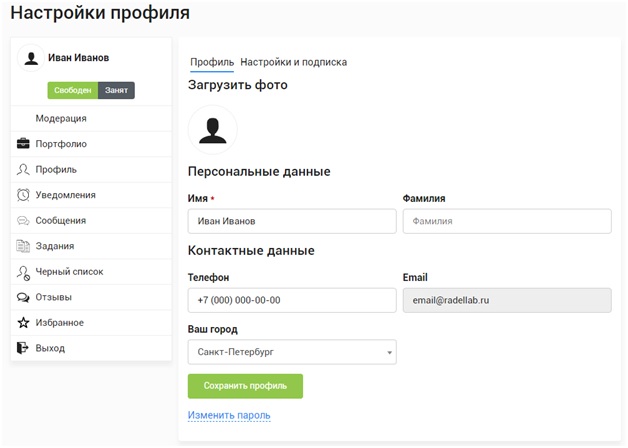Open Notifications via the clock icon
Screen dimensions: 628x448
click(23, 195)
